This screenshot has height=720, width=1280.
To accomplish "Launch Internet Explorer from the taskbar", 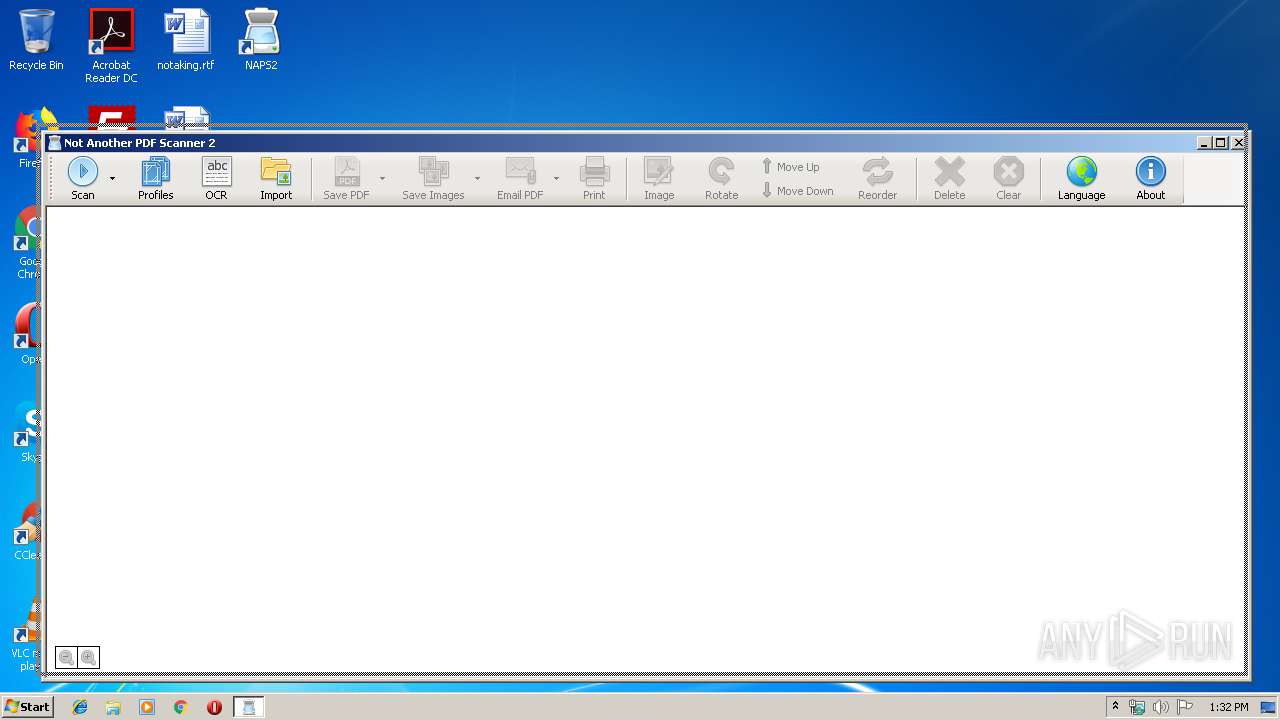I will tap(80, 707).
